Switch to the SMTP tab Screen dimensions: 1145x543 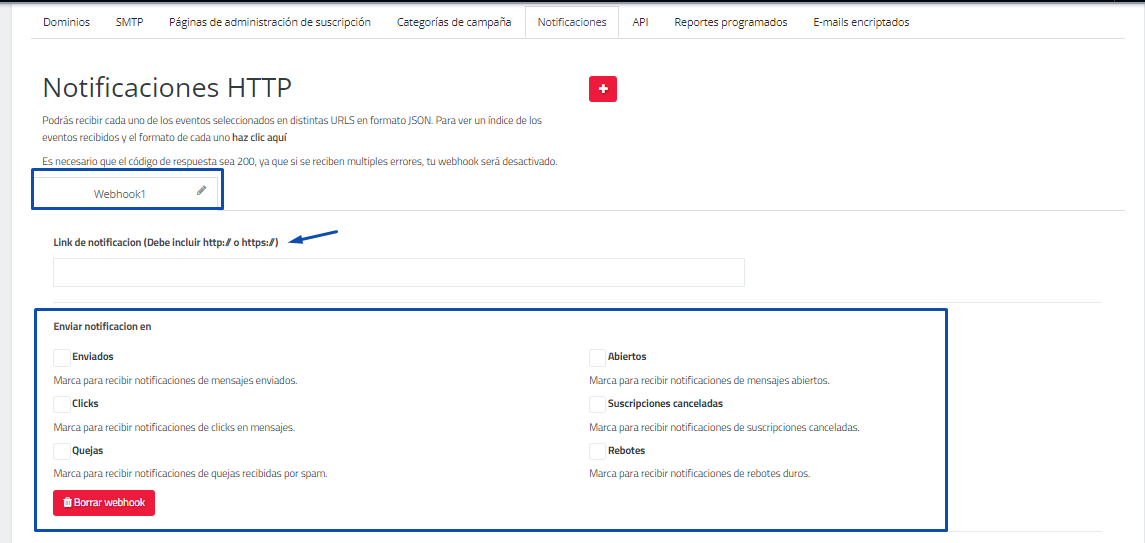(129, 22)
